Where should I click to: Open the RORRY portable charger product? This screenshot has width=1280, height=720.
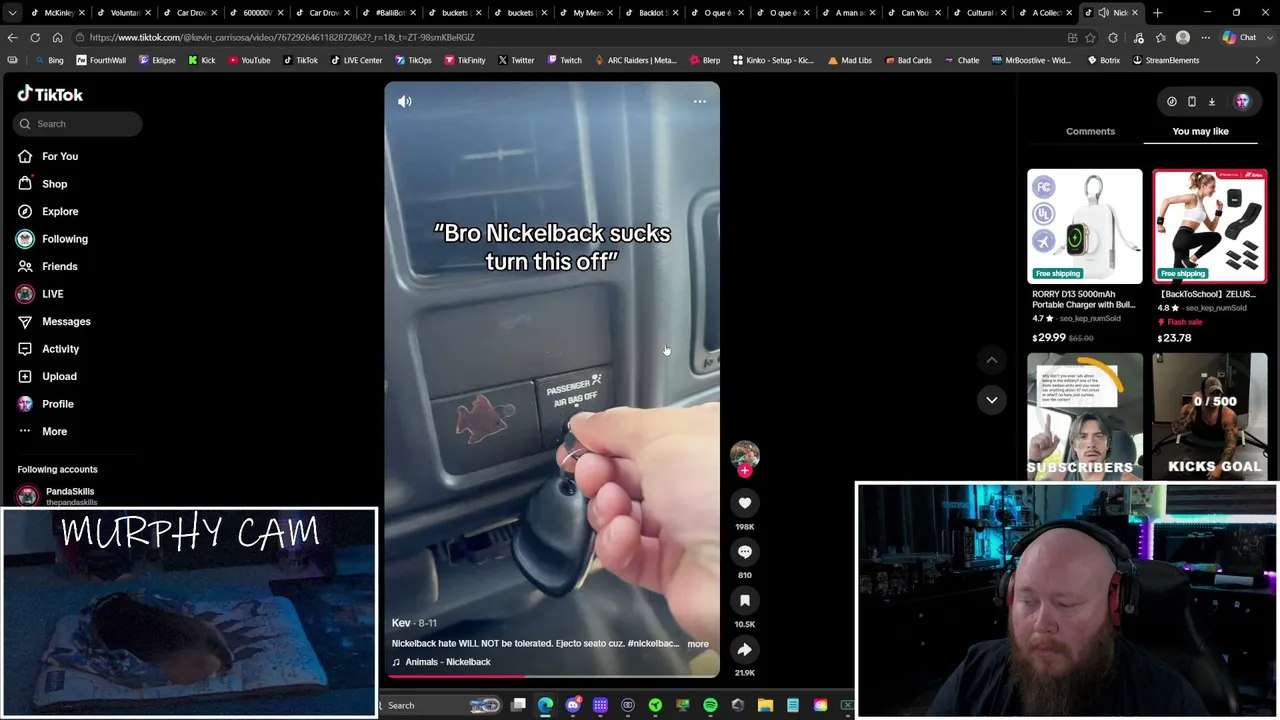[x=1085, y=257]
